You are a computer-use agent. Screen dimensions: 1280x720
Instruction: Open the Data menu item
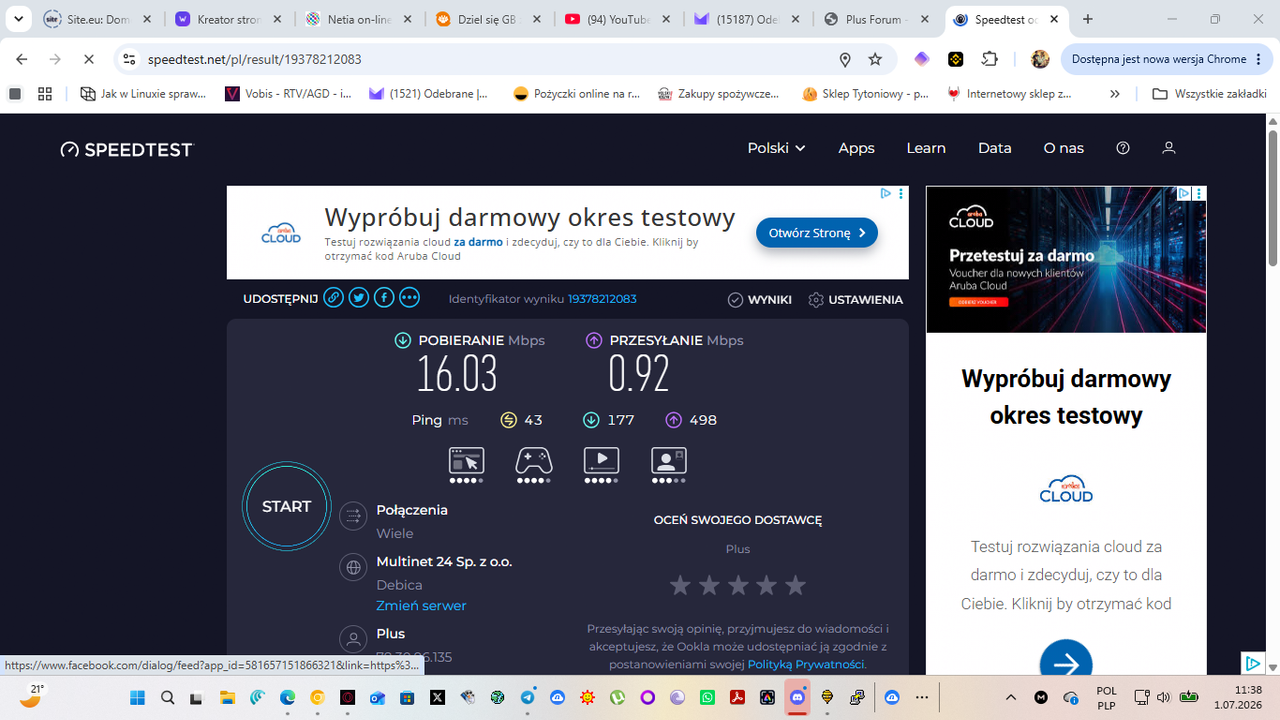coord(994,148)
